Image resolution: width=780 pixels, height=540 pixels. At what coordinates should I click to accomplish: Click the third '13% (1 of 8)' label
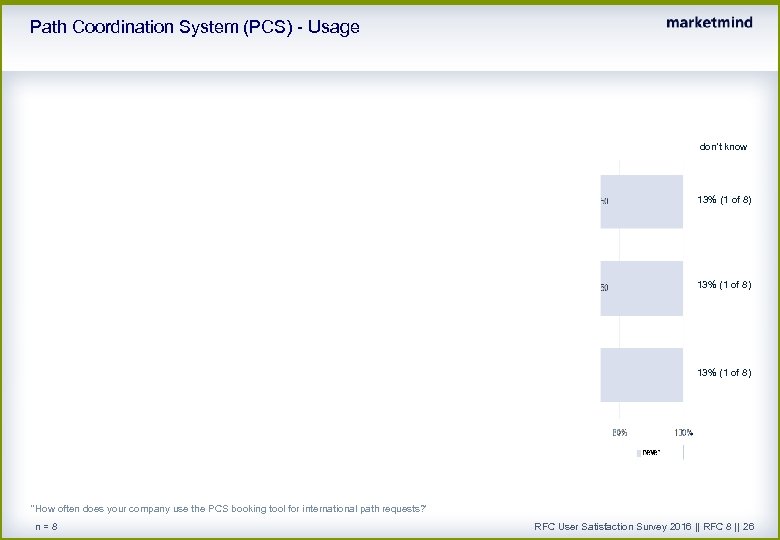click(x=724, y=373)
